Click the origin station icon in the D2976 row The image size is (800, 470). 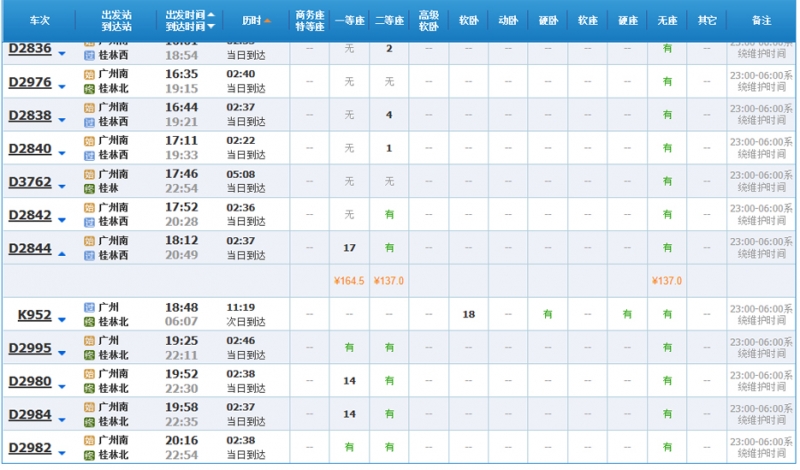pyautogui.click(x=89, y=74)
